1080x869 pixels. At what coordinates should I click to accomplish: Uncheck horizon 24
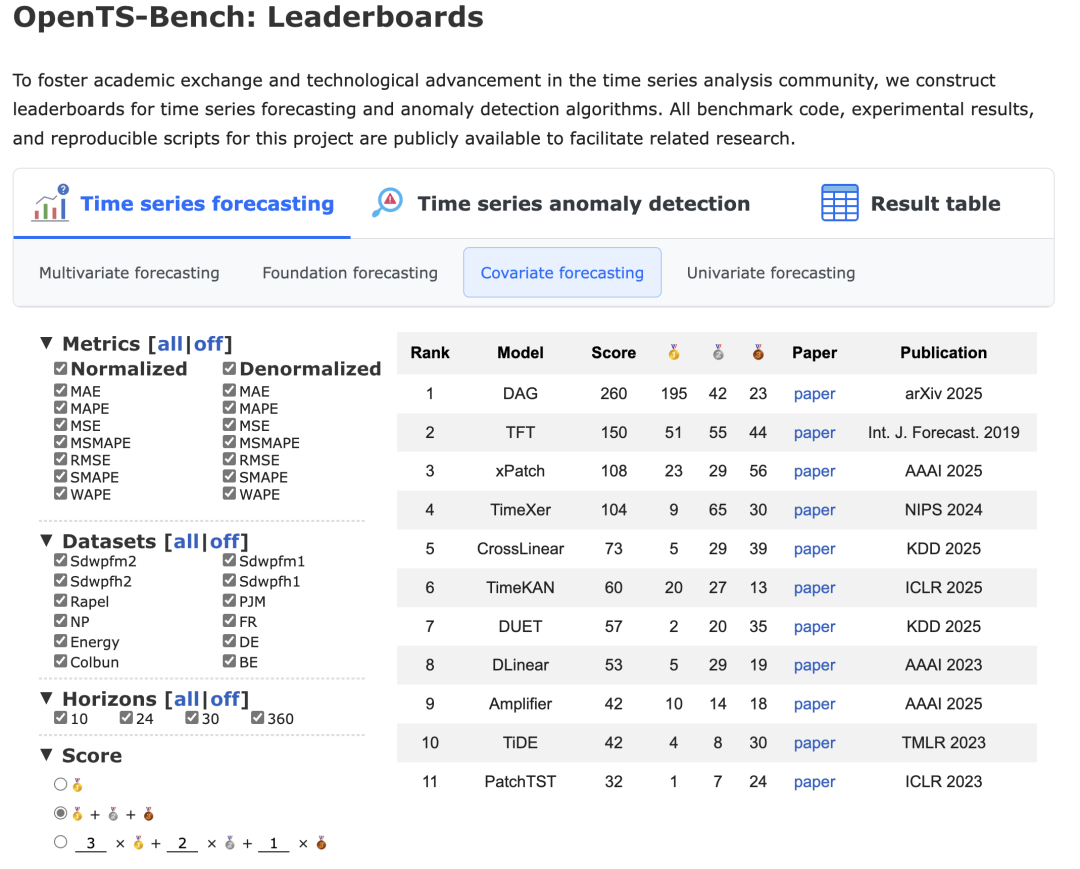coord(126,718)
